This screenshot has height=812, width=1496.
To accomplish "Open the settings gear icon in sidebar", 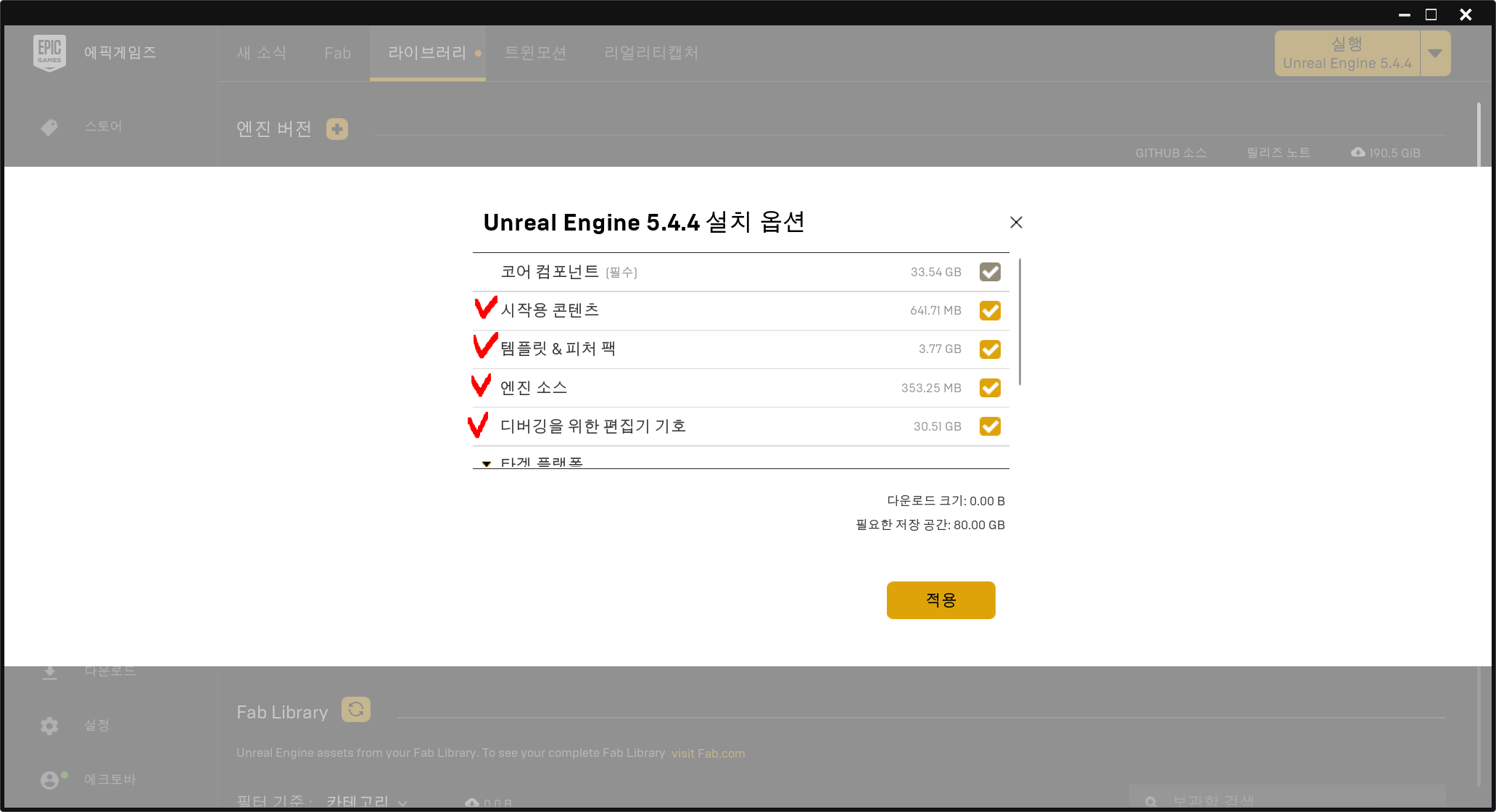I will point(49,726).
